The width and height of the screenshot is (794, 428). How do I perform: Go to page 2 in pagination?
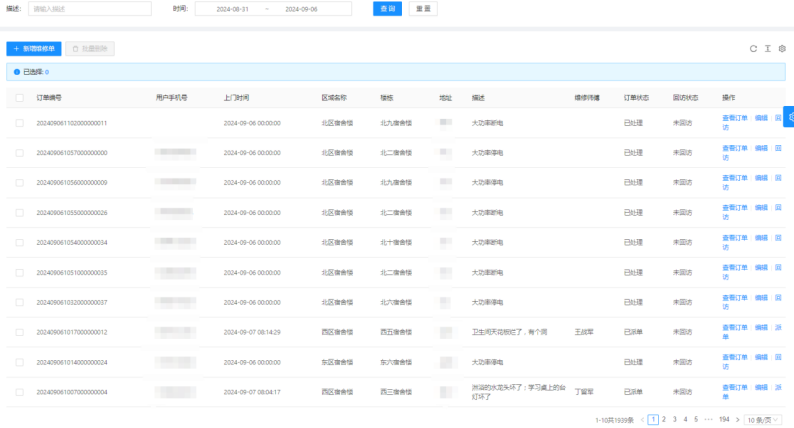click(x=664, y=419)
